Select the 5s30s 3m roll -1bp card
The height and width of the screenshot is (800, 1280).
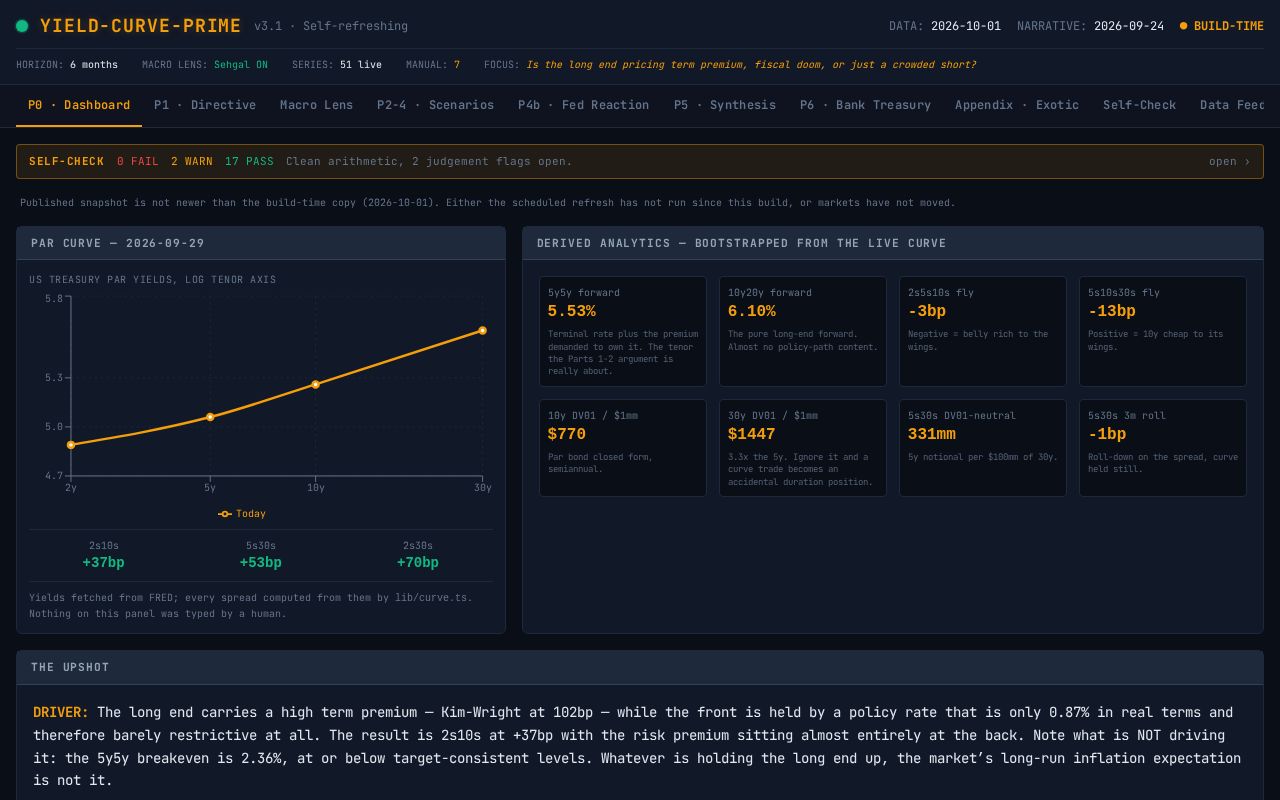tap(1163, 448)
